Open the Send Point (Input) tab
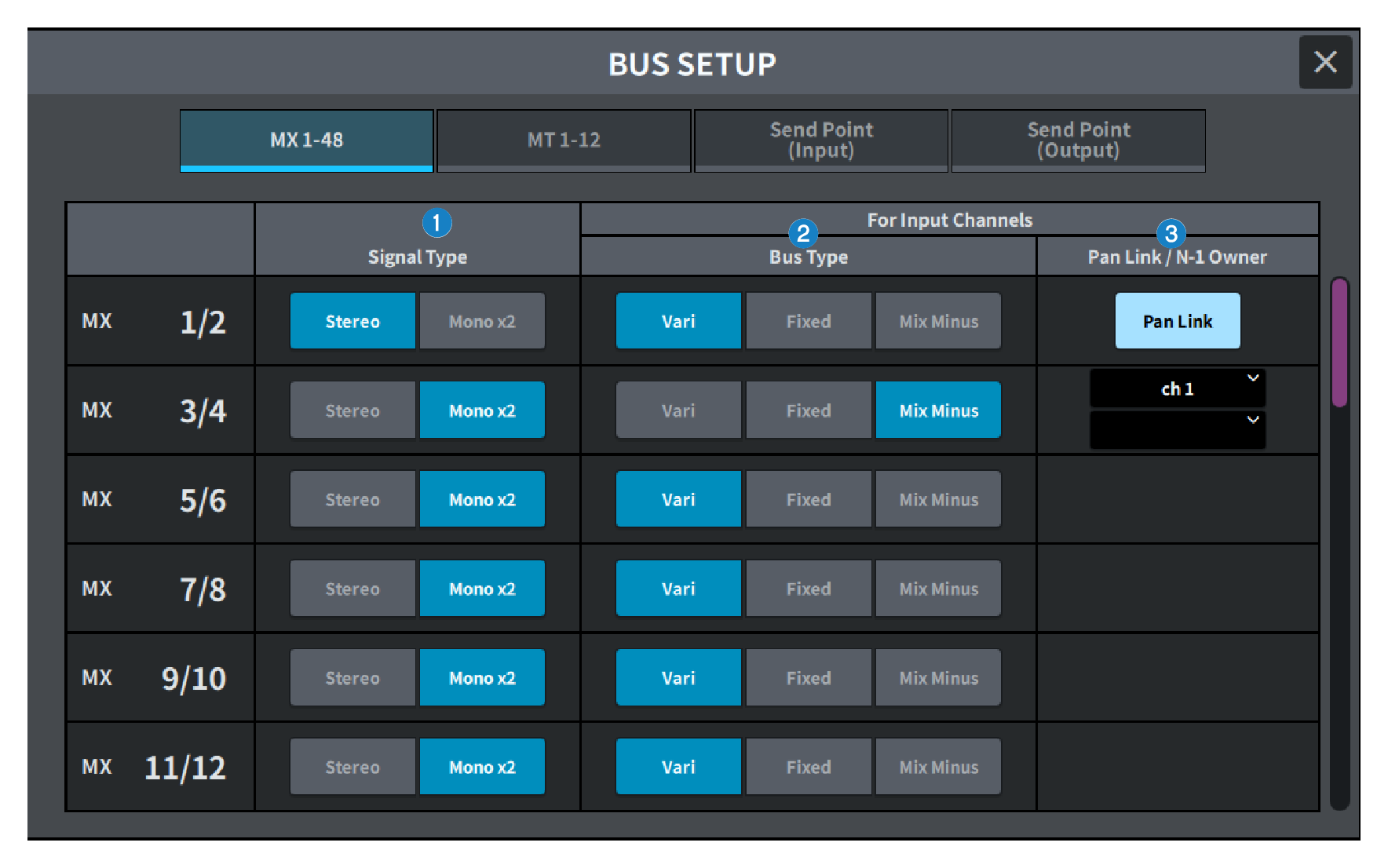Screen dimensions: 1388x868 coord(820,140)
